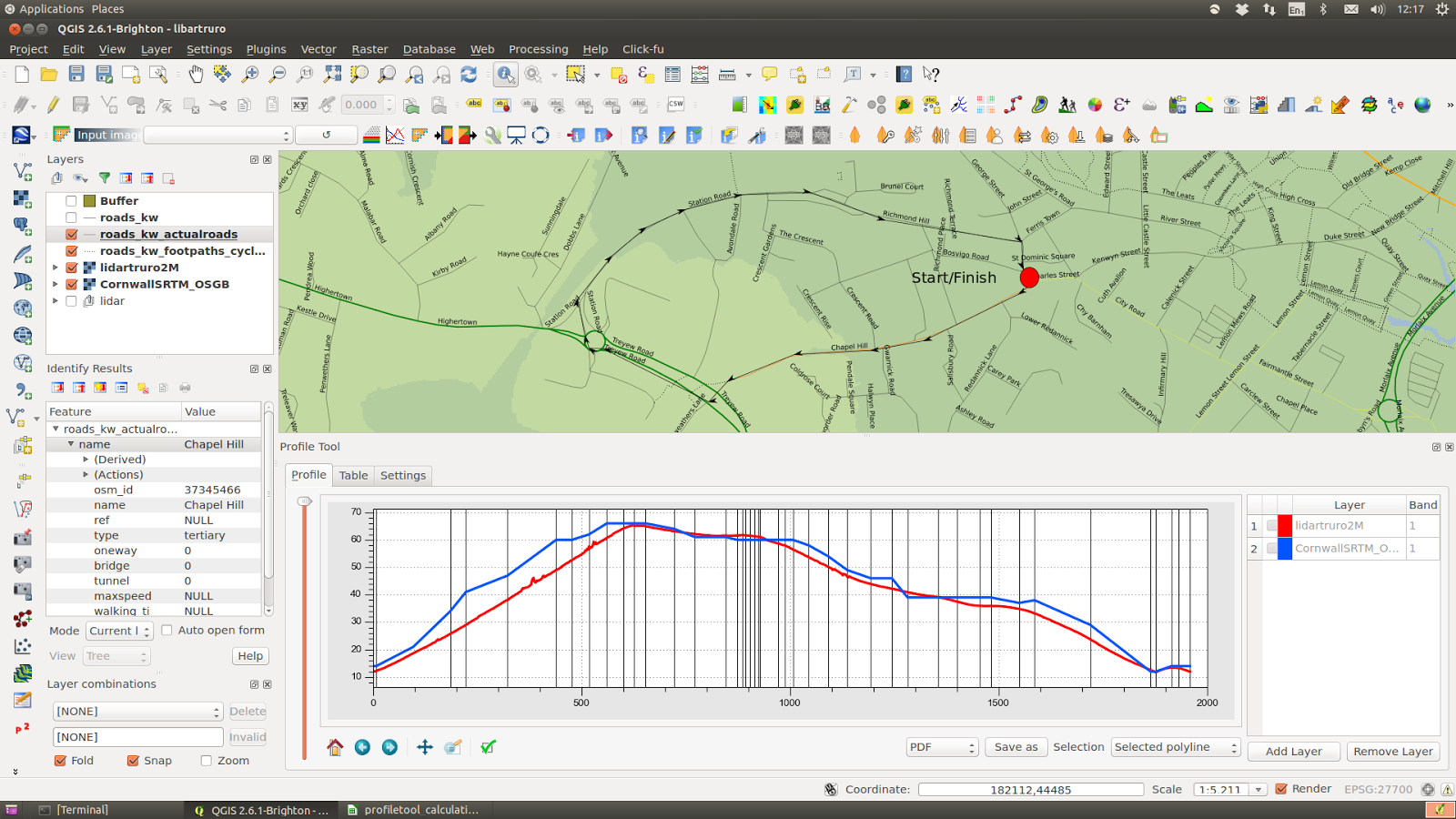This screenshot has height=819, width=1456.
Task: Click the pan cross-arrows icon in Profile Tool
Action: click(x=425, y=747)
